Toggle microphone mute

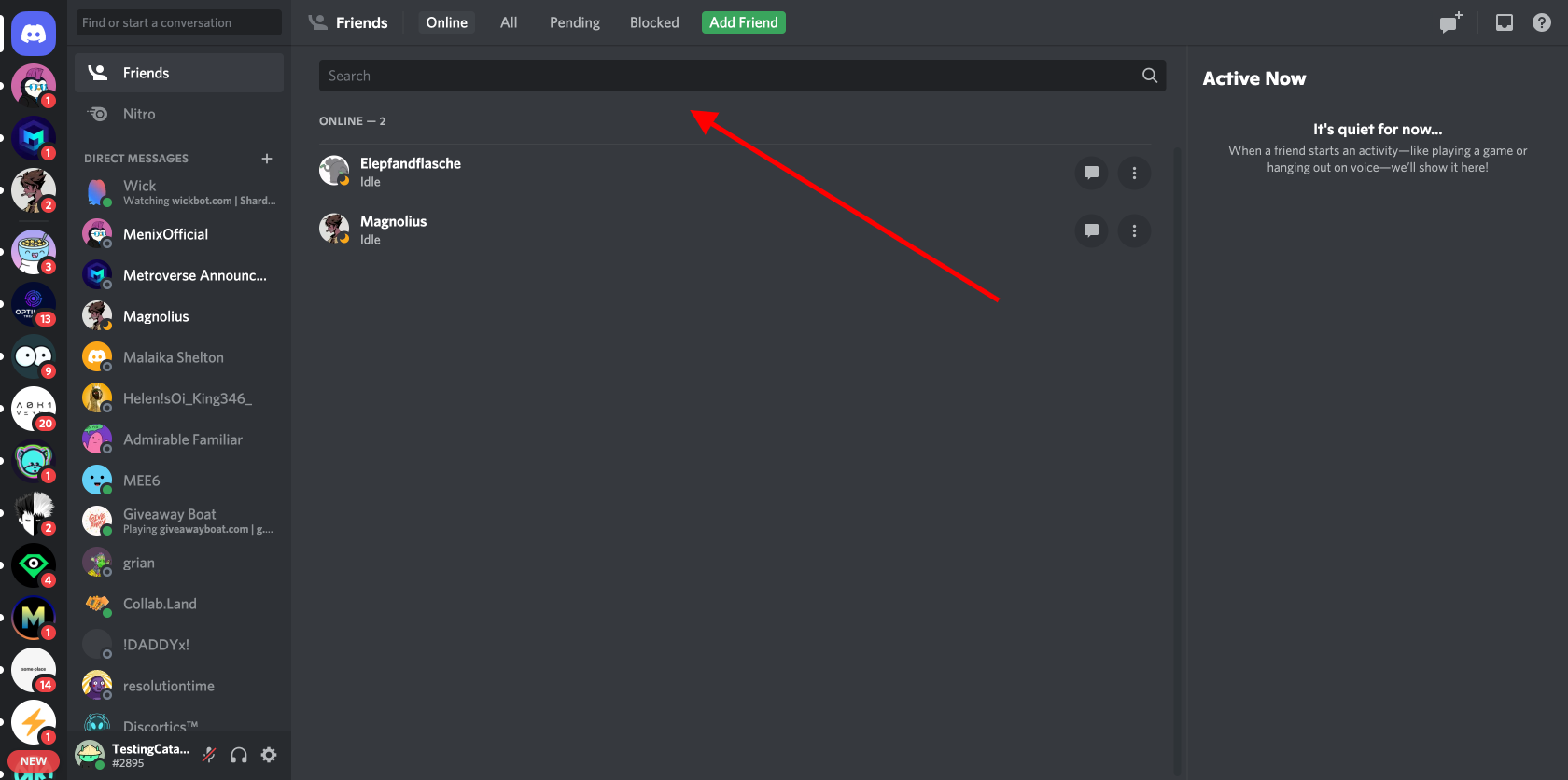210,755
